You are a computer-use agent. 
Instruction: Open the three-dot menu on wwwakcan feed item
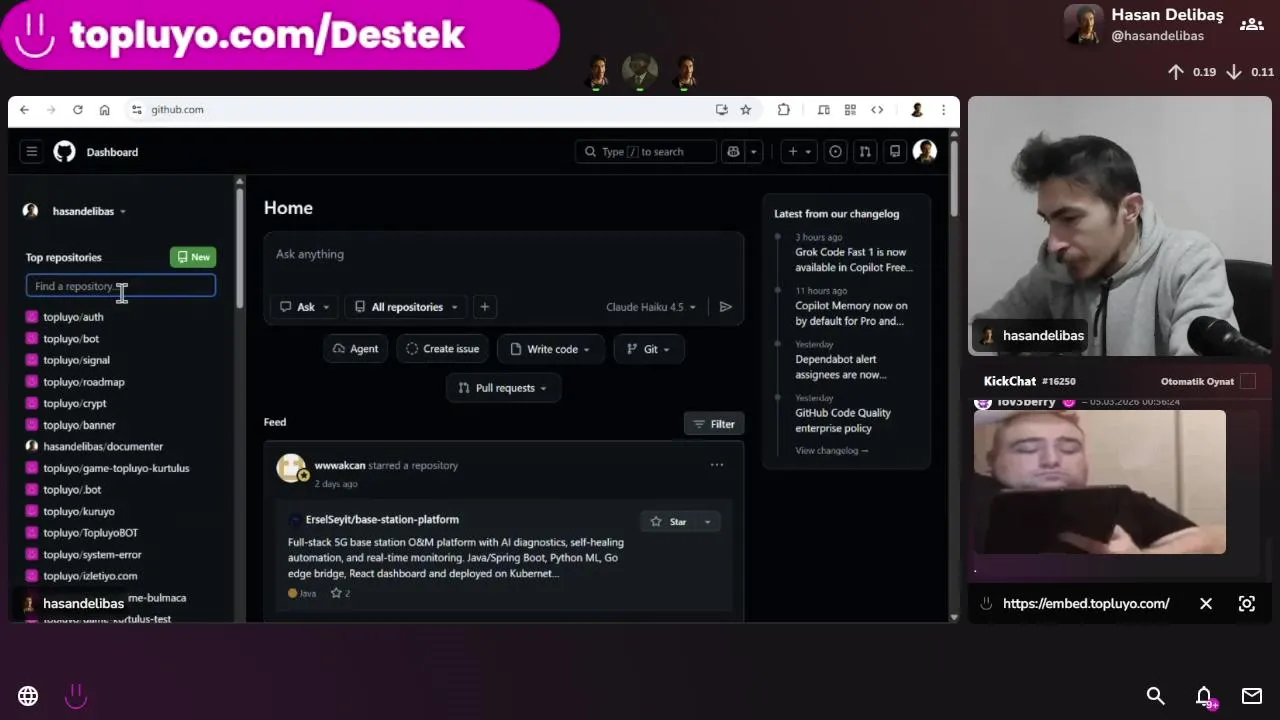click(x=717, y=465)
